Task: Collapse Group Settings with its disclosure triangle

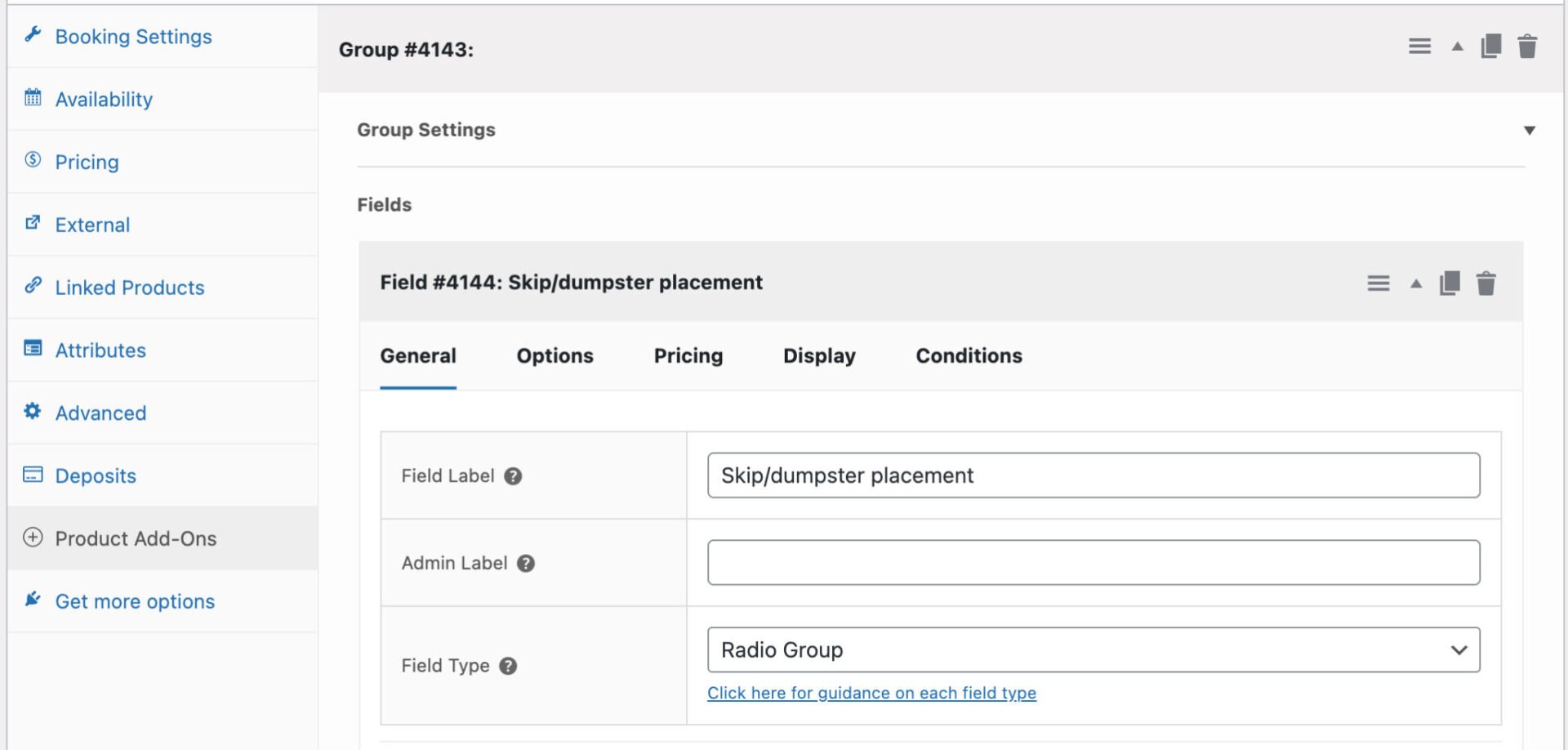Action: coord(1530,129)
